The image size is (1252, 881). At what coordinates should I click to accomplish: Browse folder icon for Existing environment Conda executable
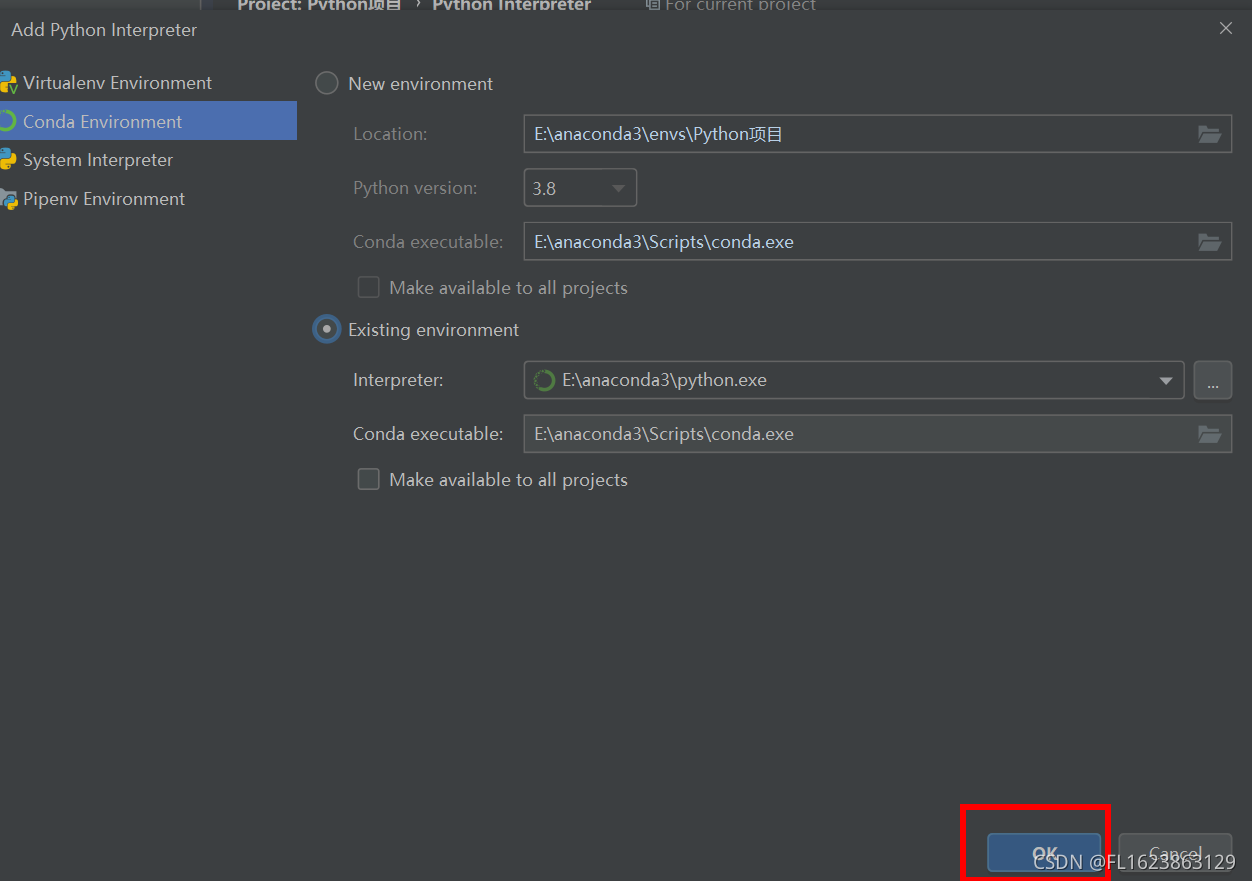(1209, 434)
